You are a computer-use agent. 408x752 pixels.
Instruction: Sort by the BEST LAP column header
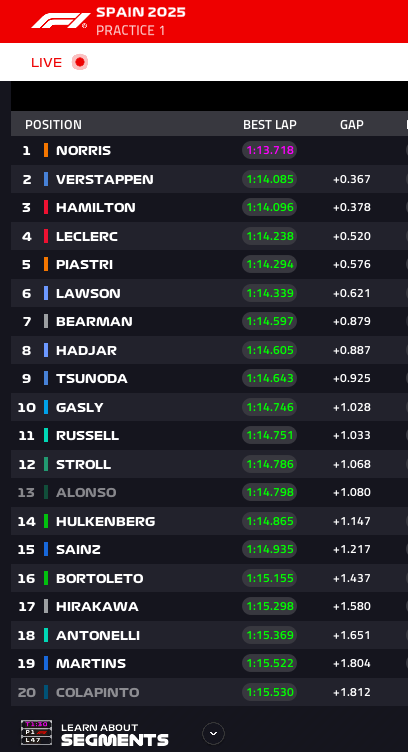point(269,125)
